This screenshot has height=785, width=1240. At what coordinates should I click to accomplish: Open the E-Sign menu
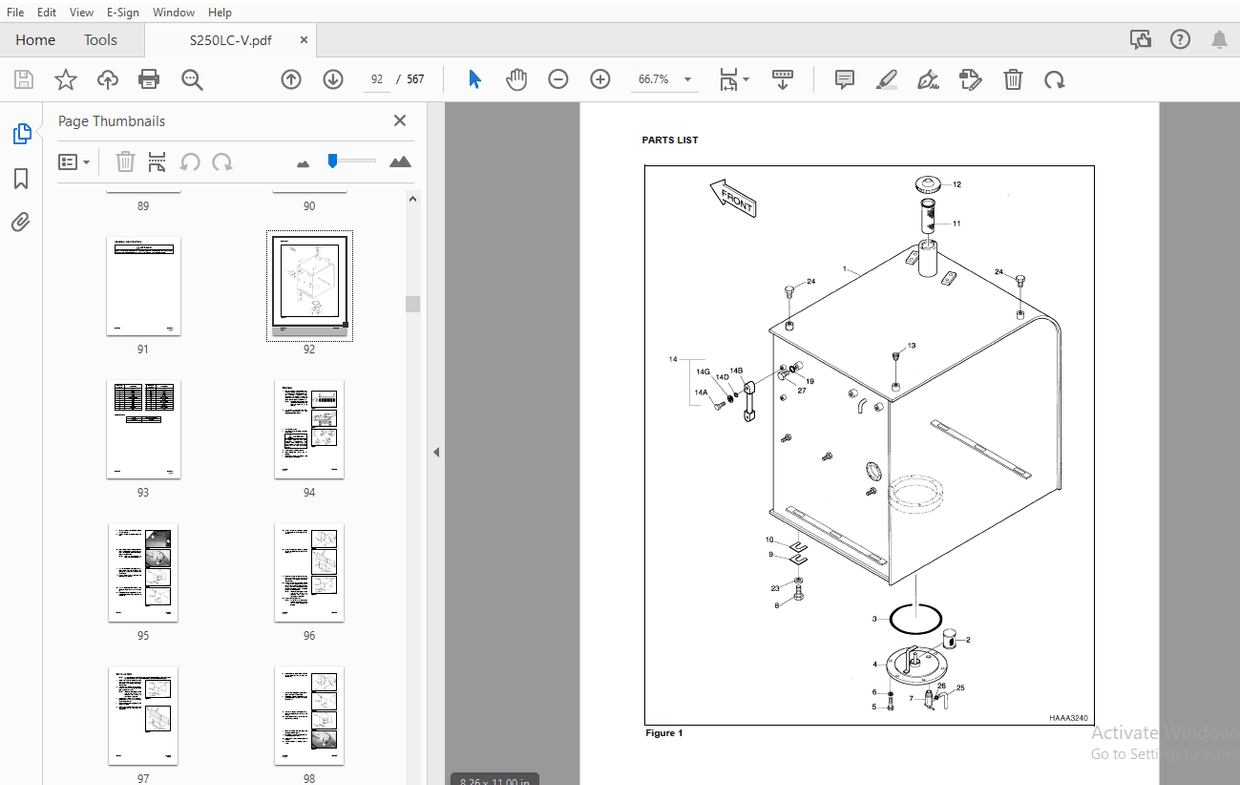pos(123,12)
